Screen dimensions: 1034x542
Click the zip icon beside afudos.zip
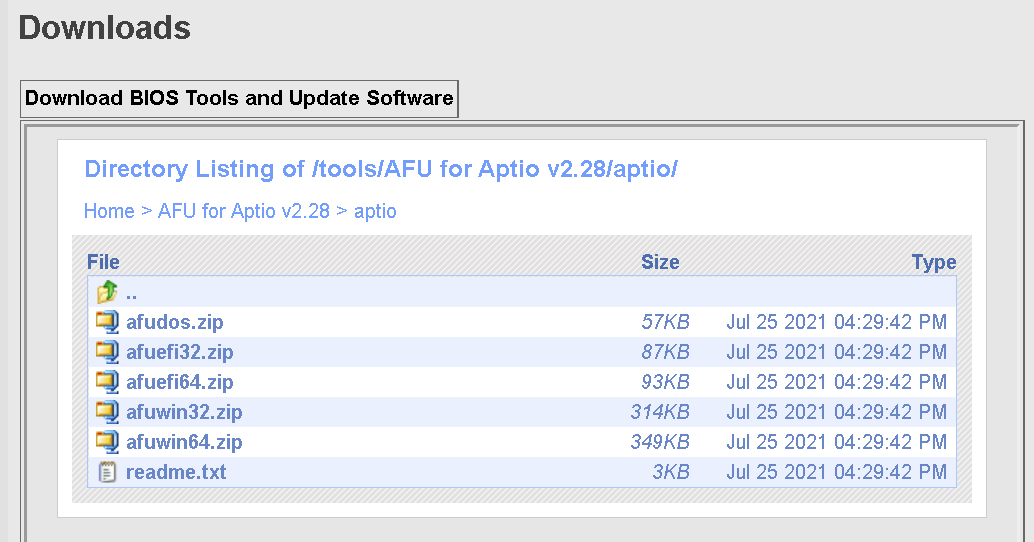point(107,322)
